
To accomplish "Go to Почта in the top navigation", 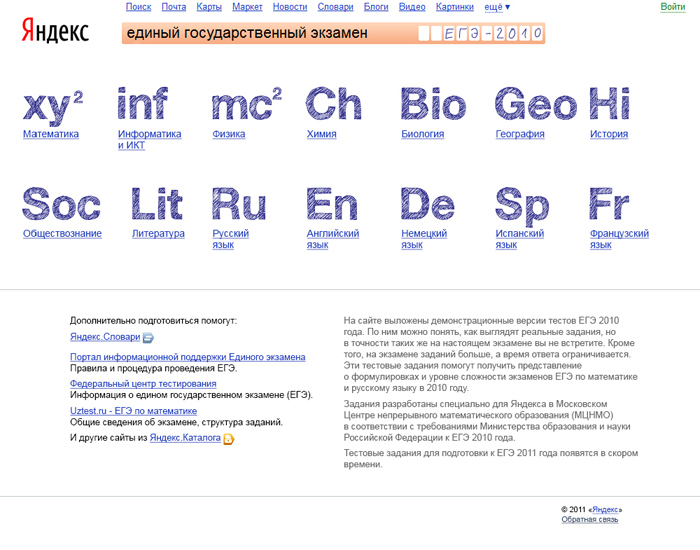I will (174, 7).
